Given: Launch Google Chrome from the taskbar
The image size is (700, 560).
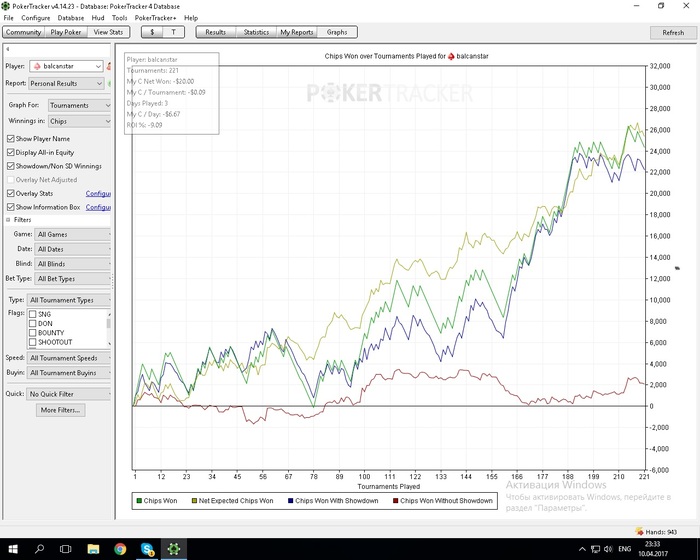Looking at the screenshot, I should pyautogui.click(x=119, y=549).
